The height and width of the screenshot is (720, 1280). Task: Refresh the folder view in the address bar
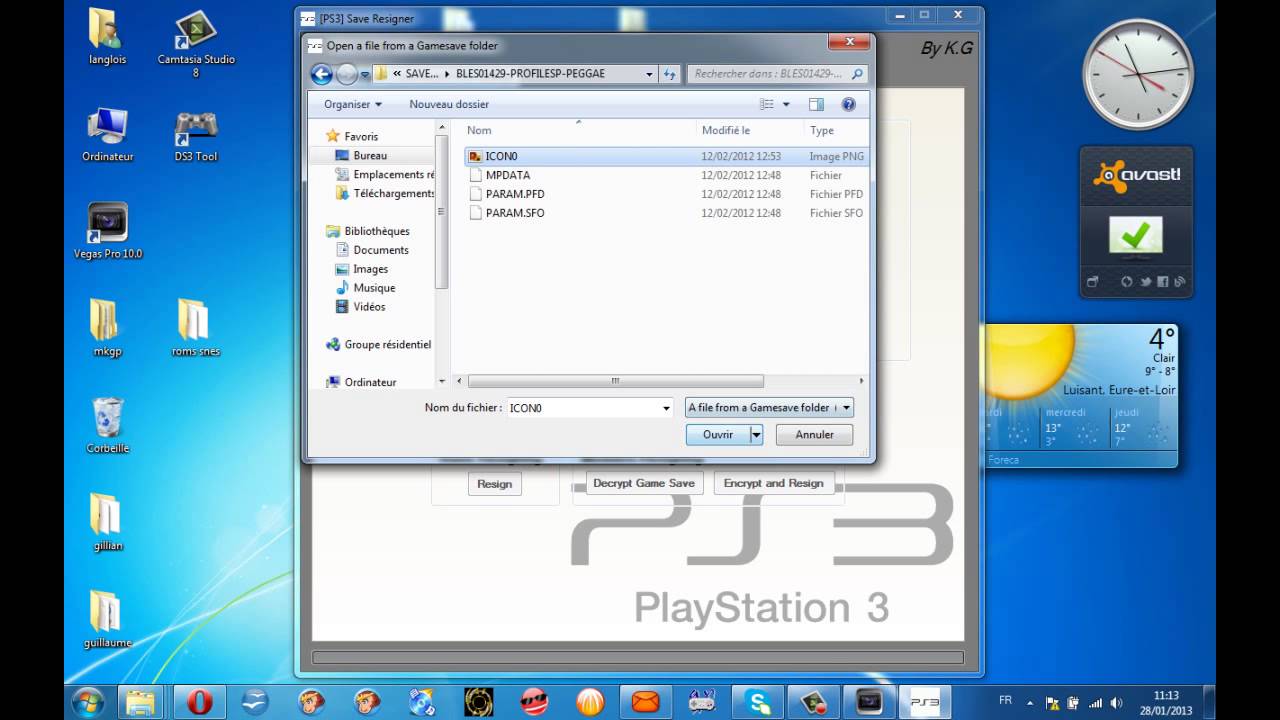[x=670, y=73]
